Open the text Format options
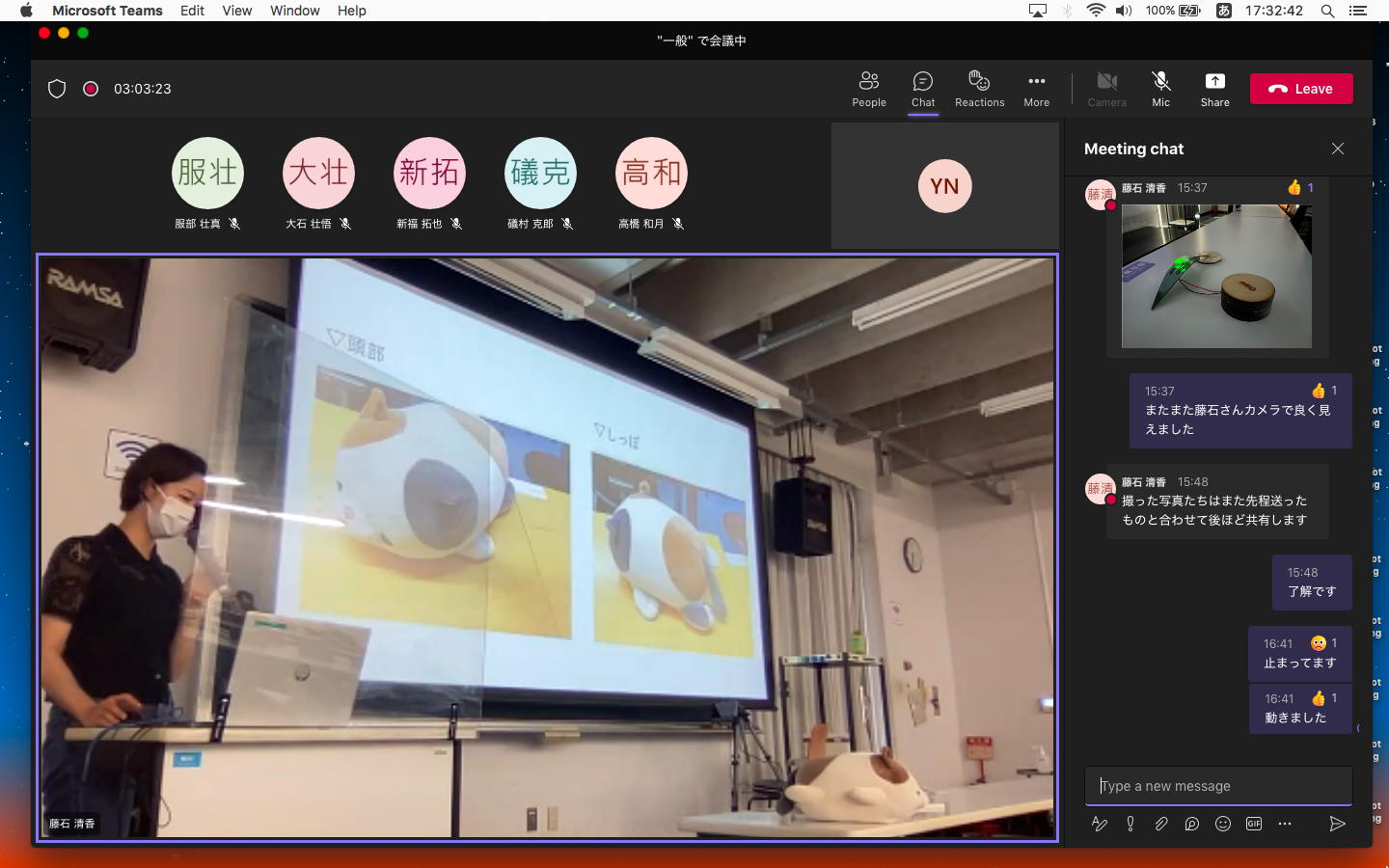 (1099, 824)
